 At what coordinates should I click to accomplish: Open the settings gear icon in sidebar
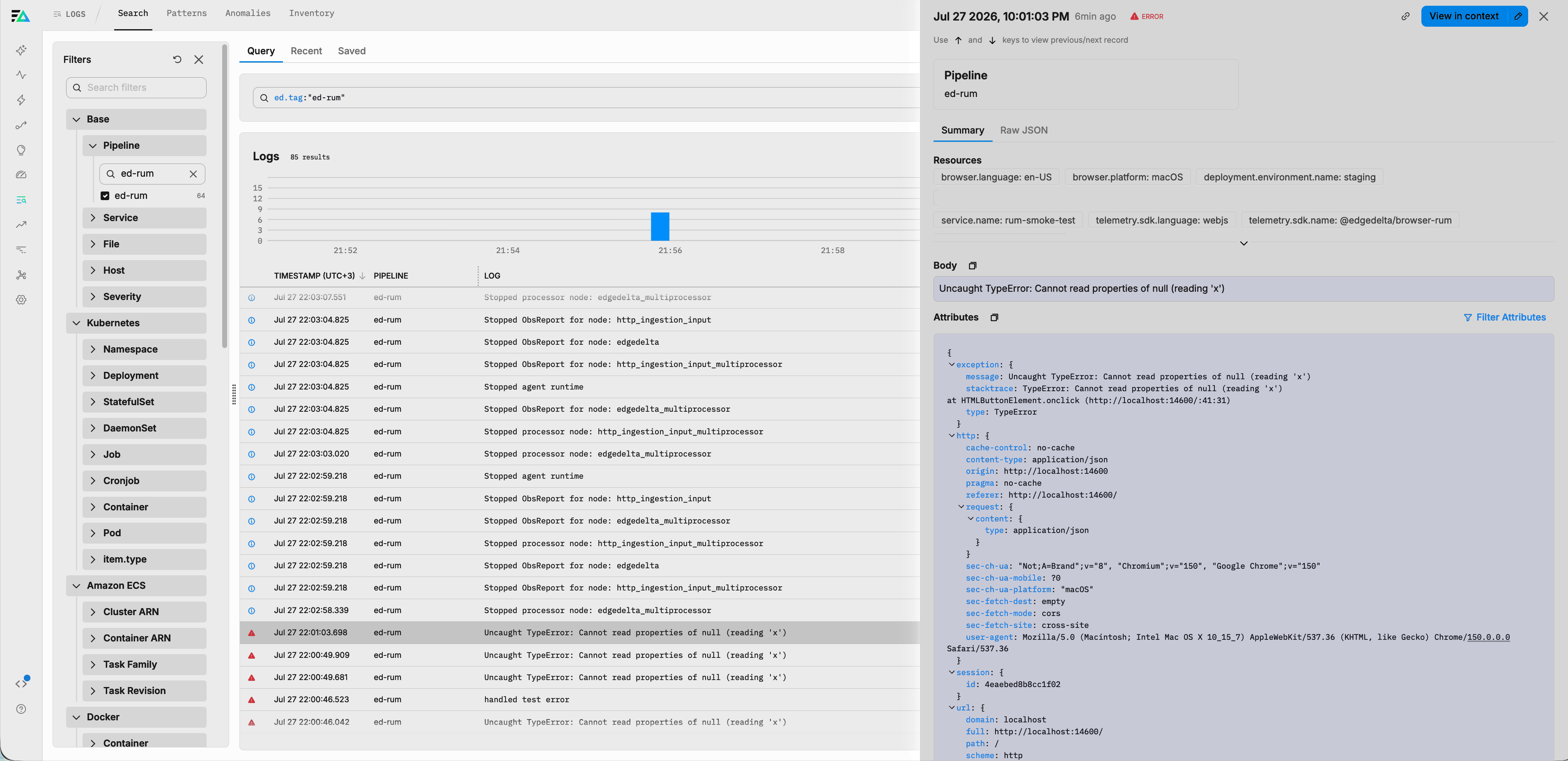point(21,300)
